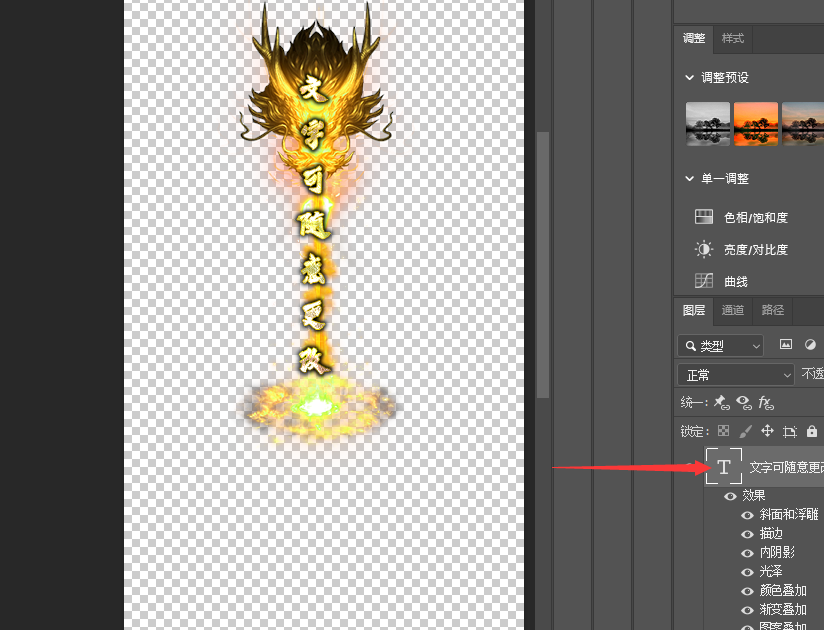Click the canvas vertical scrollbar

[543, 265]
